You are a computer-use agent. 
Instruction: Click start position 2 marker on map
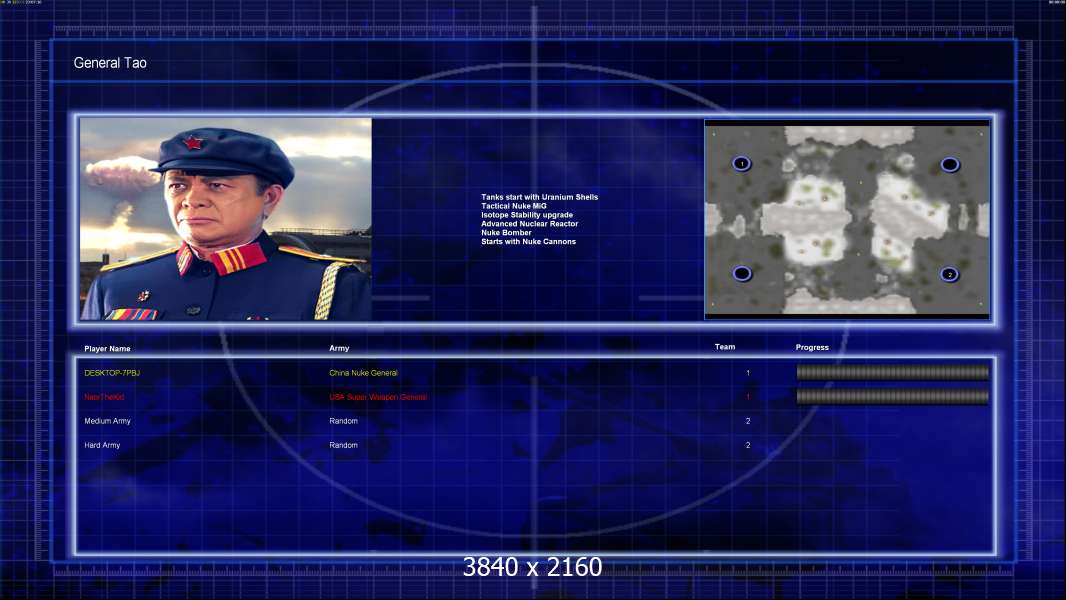[950, 275]
